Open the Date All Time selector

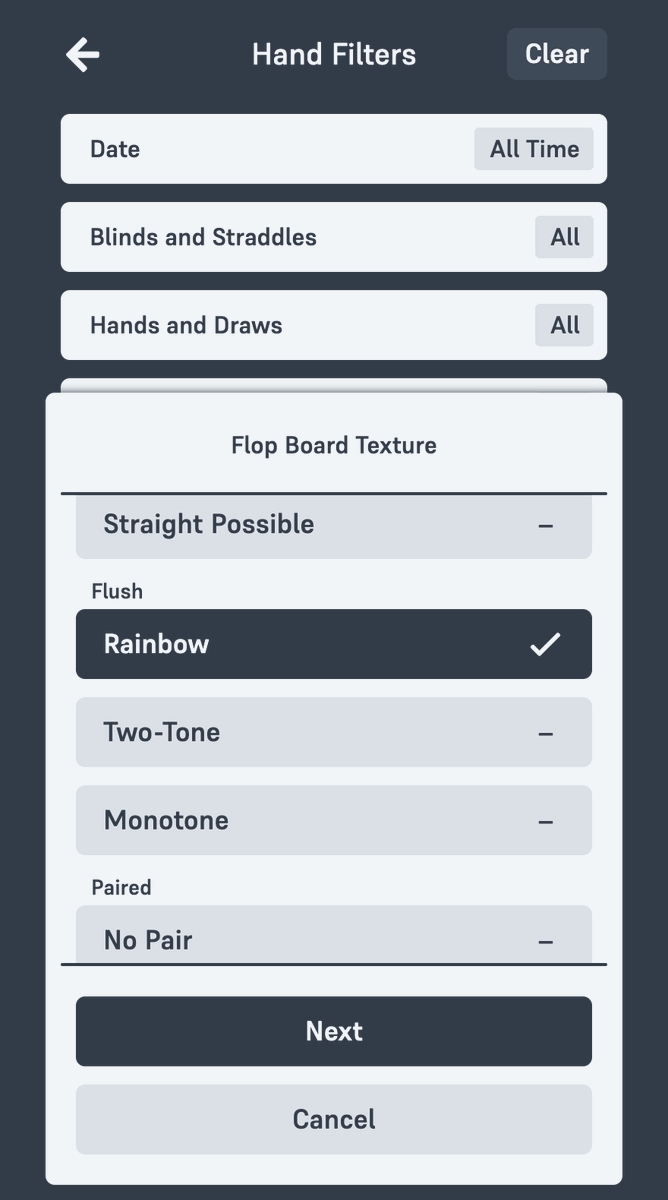point(534,149)
